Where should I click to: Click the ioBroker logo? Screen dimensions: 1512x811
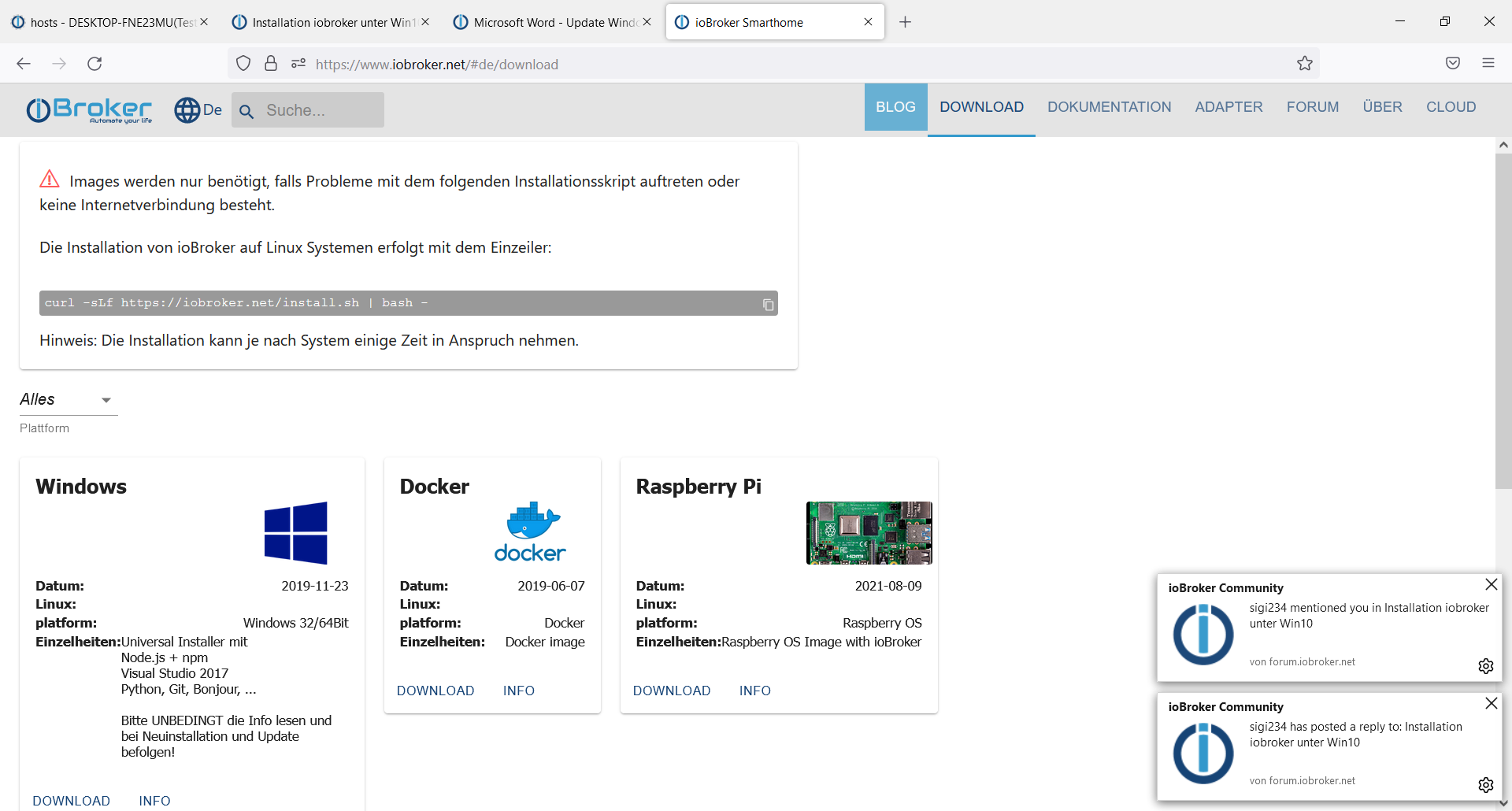tap(89, 110)
